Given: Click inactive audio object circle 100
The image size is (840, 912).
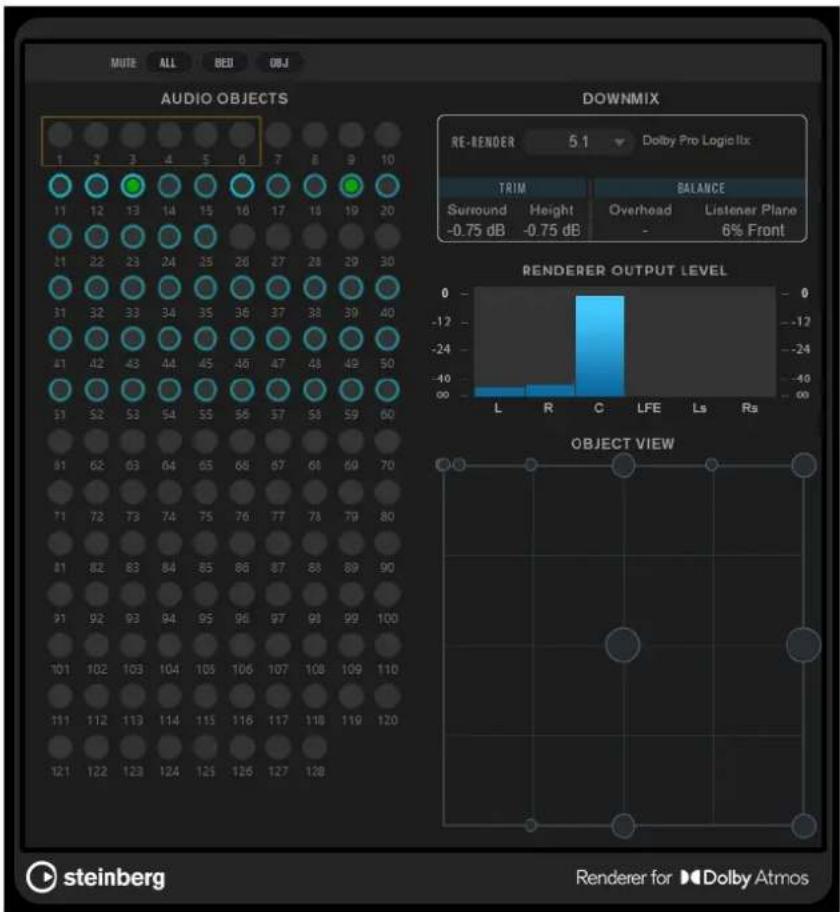Looking at the screenshot, I should [387, 594].
